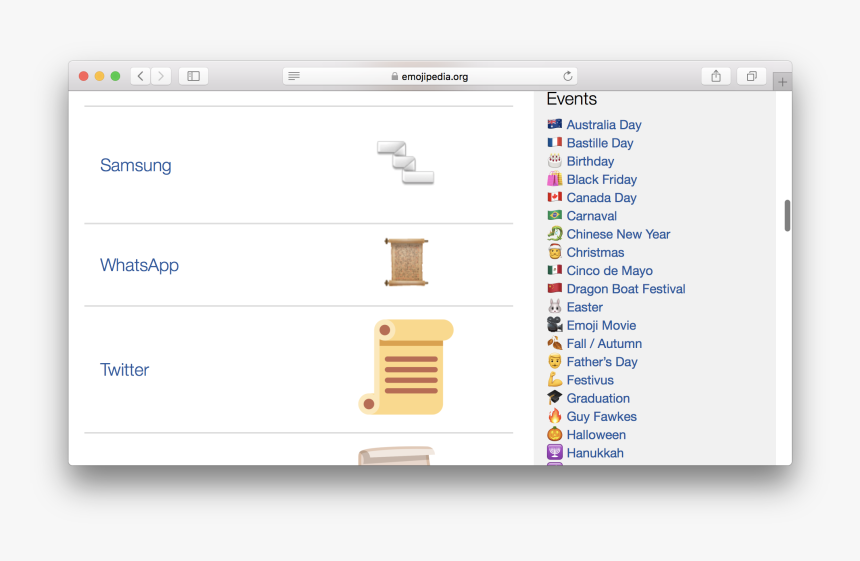Click the Canadian flag icon
Image resolution: width=860 pixels, height=561 pixels.
point(555,197)
